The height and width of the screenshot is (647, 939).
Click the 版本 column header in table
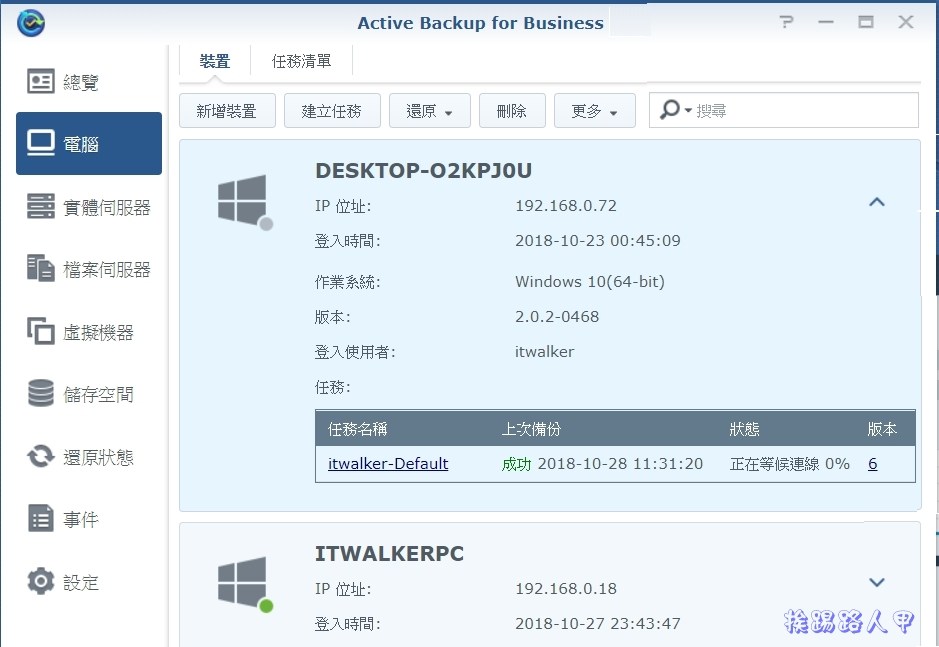882,429
